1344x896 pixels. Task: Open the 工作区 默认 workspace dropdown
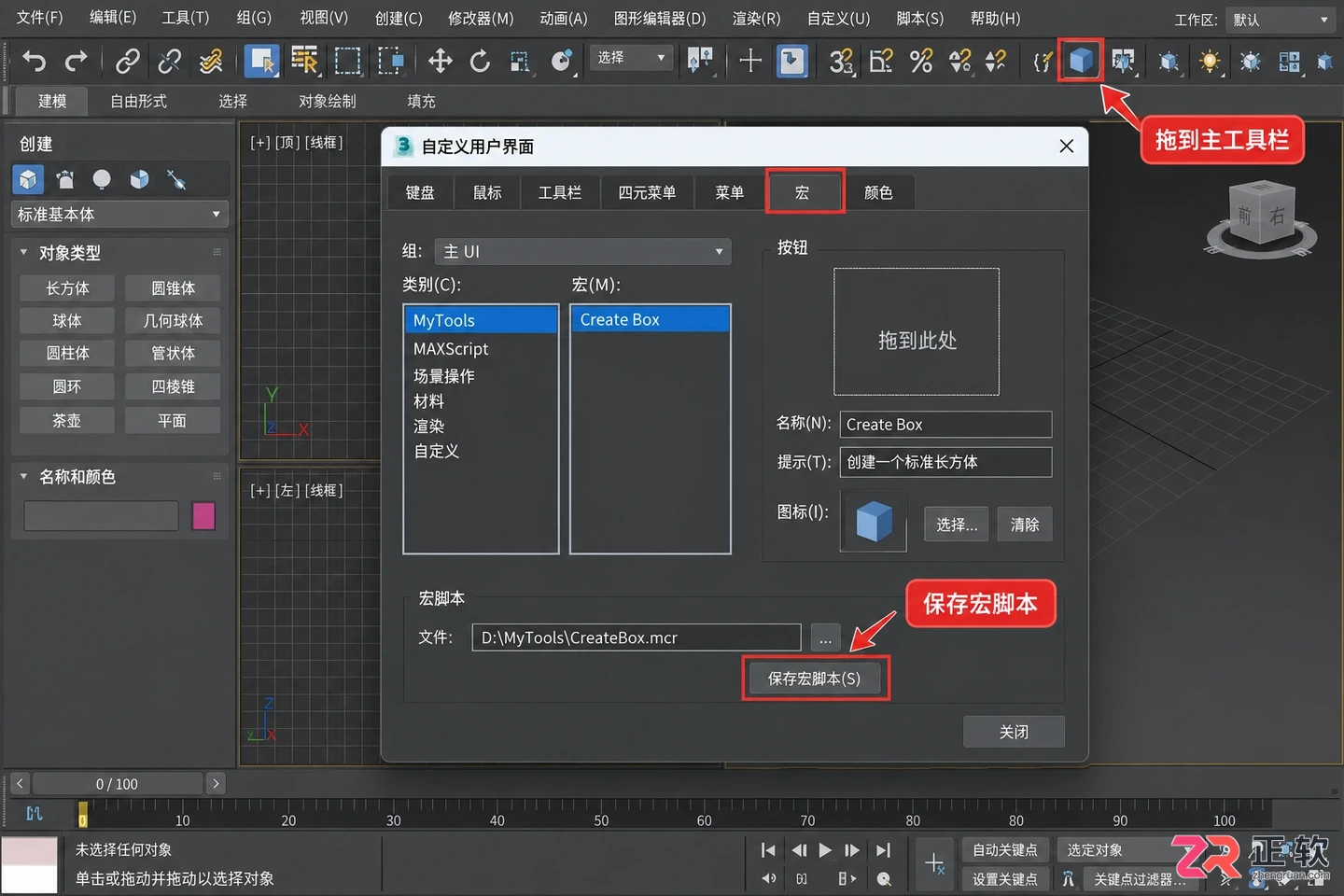pos(1281,20)
